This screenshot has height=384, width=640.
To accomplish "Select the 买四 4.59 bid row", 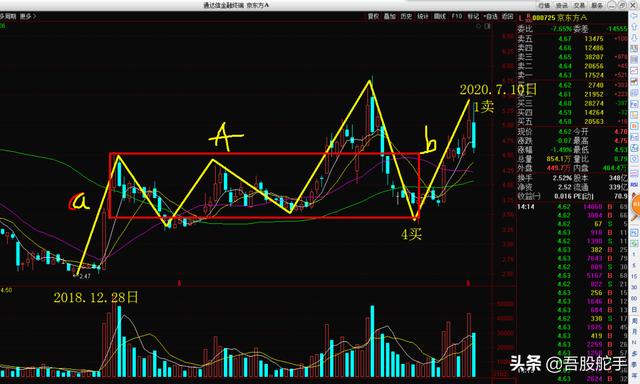I will (x=572, y=112).
